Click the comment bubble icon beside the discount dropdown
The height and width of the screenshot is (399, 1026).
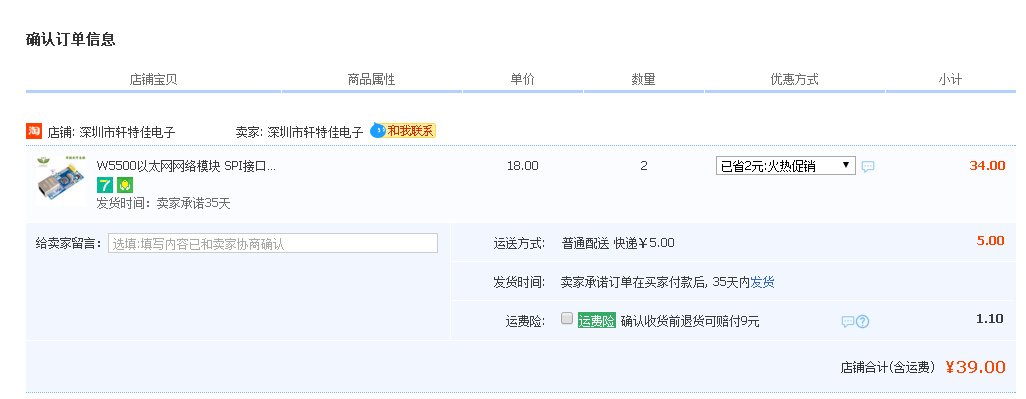coord(868,167)
